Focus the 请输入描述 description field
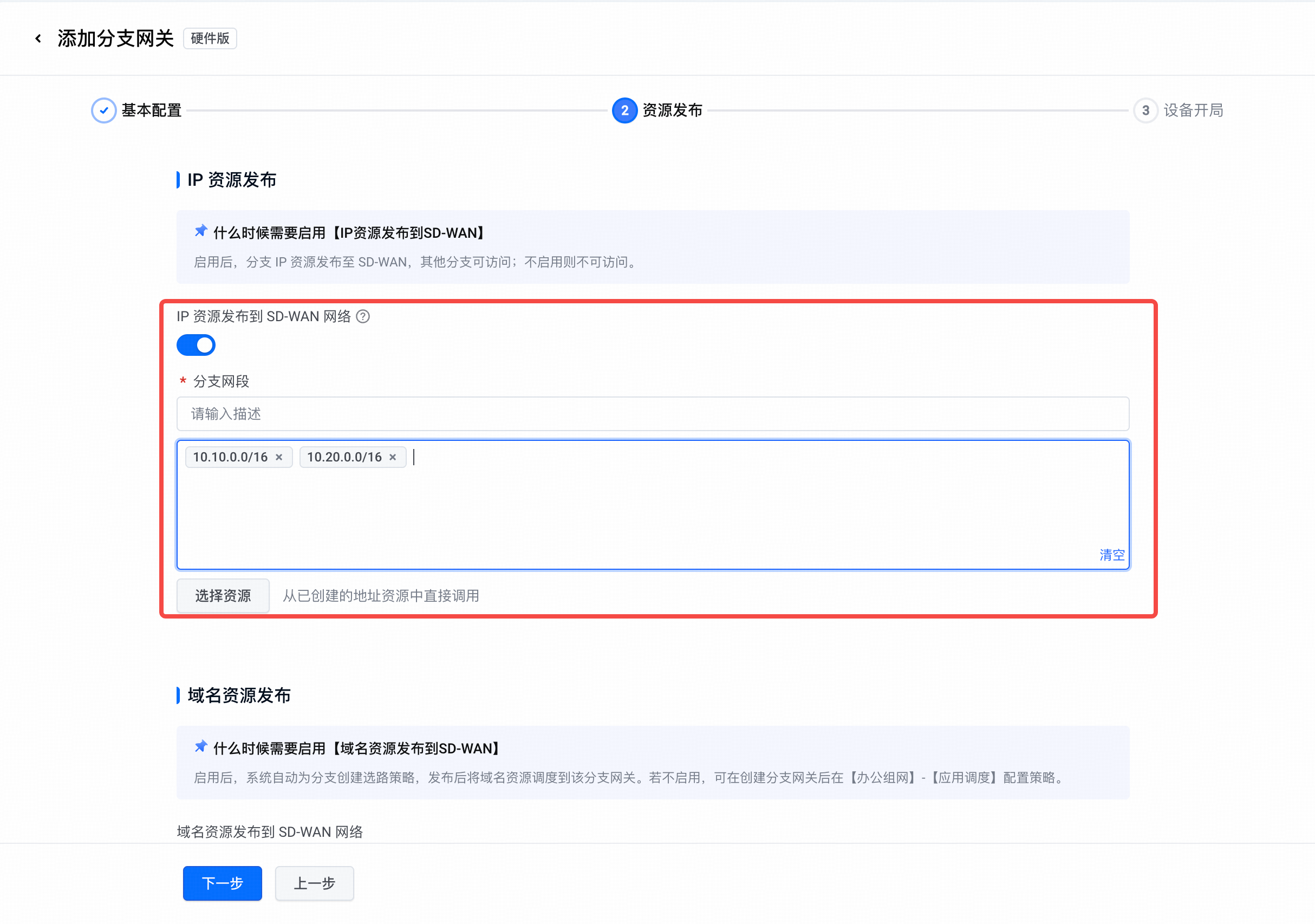 pyautogui.click(x=653, y=414)
